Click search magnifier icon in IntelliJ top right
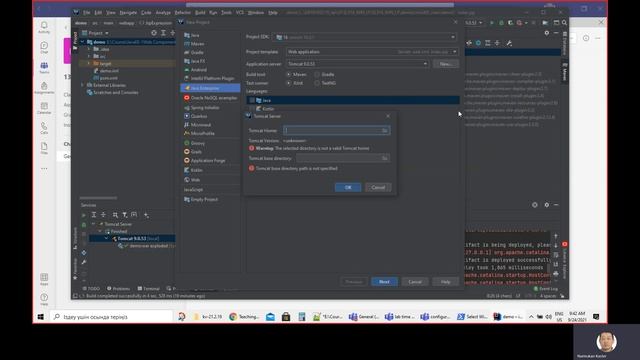This screenshot has width=640, height=360. click(564, 23)
